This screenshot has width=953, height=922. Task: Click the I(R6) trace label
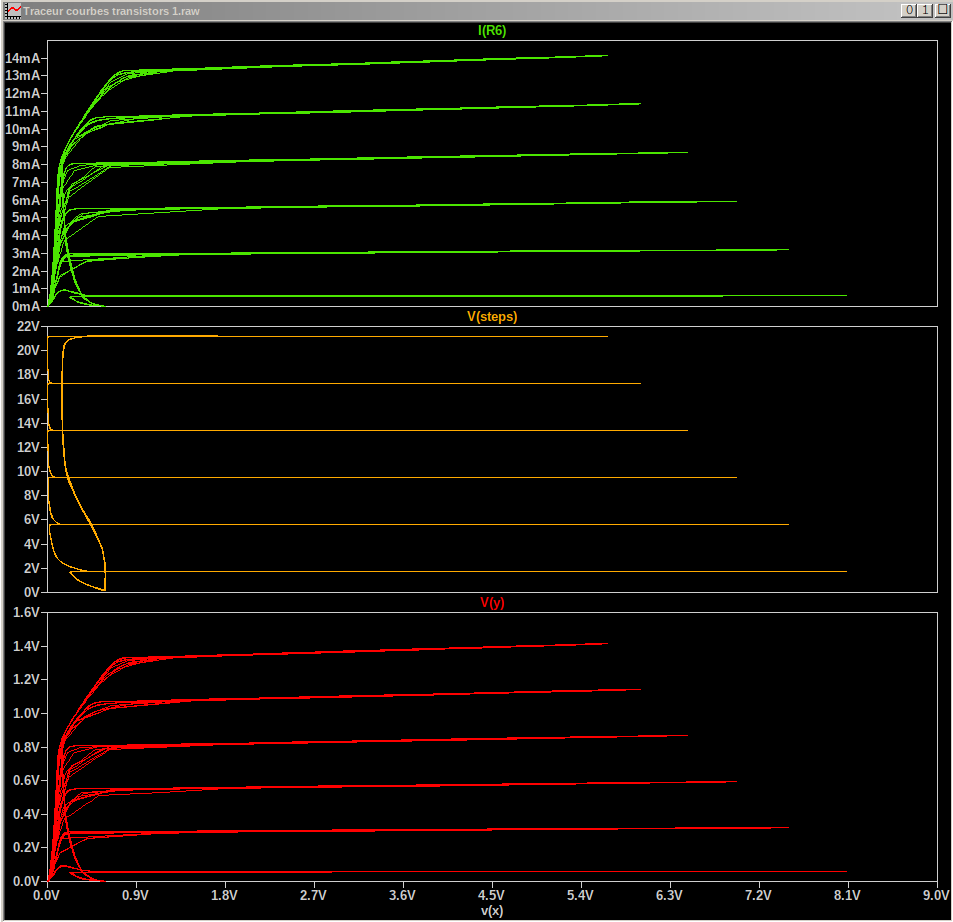coord(492,30)
